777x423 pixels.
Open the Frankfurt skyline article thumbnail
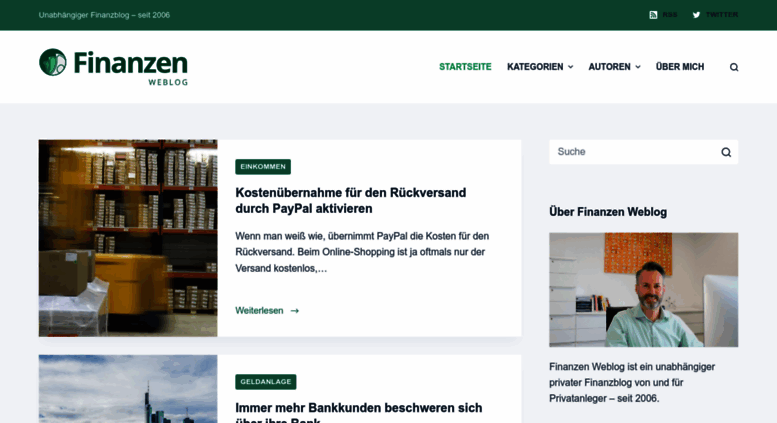click(128, 389)
